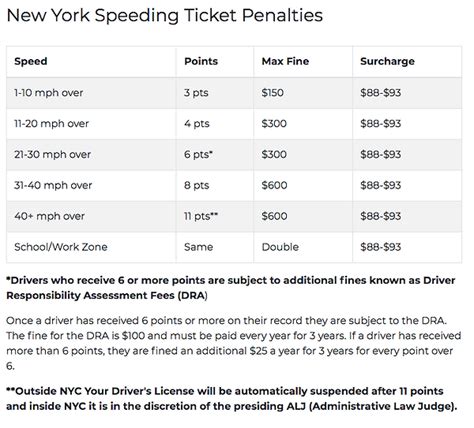Click the '31-40 mph over' row label
Screen dimensions: 474x428
53,185
